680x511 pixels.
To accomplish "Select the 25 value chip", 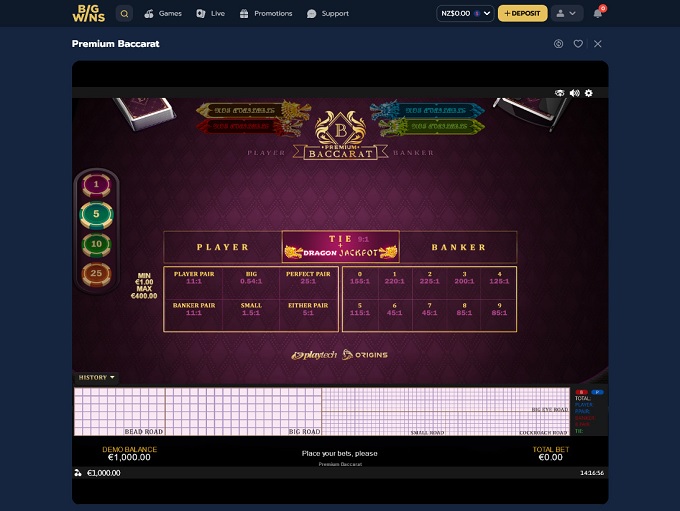I will (x=96, y=272).
